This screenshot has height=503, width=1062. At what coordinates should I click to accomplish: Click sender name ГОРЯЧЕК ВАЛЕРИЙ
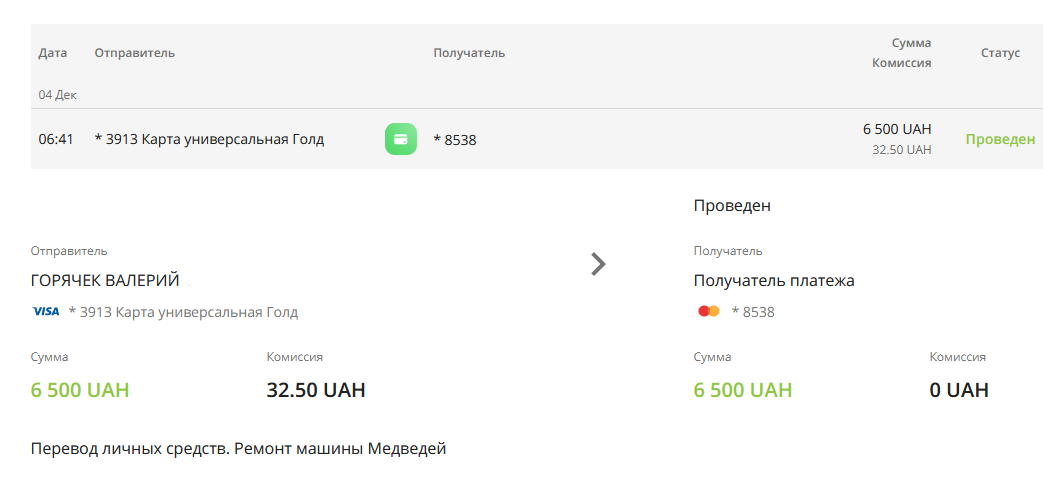click(x=105, y=280)
